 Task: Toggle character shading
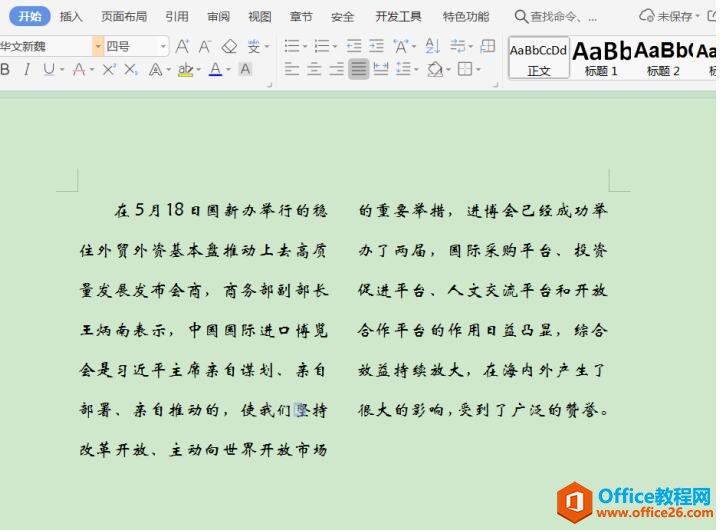[x=246, y=70]
